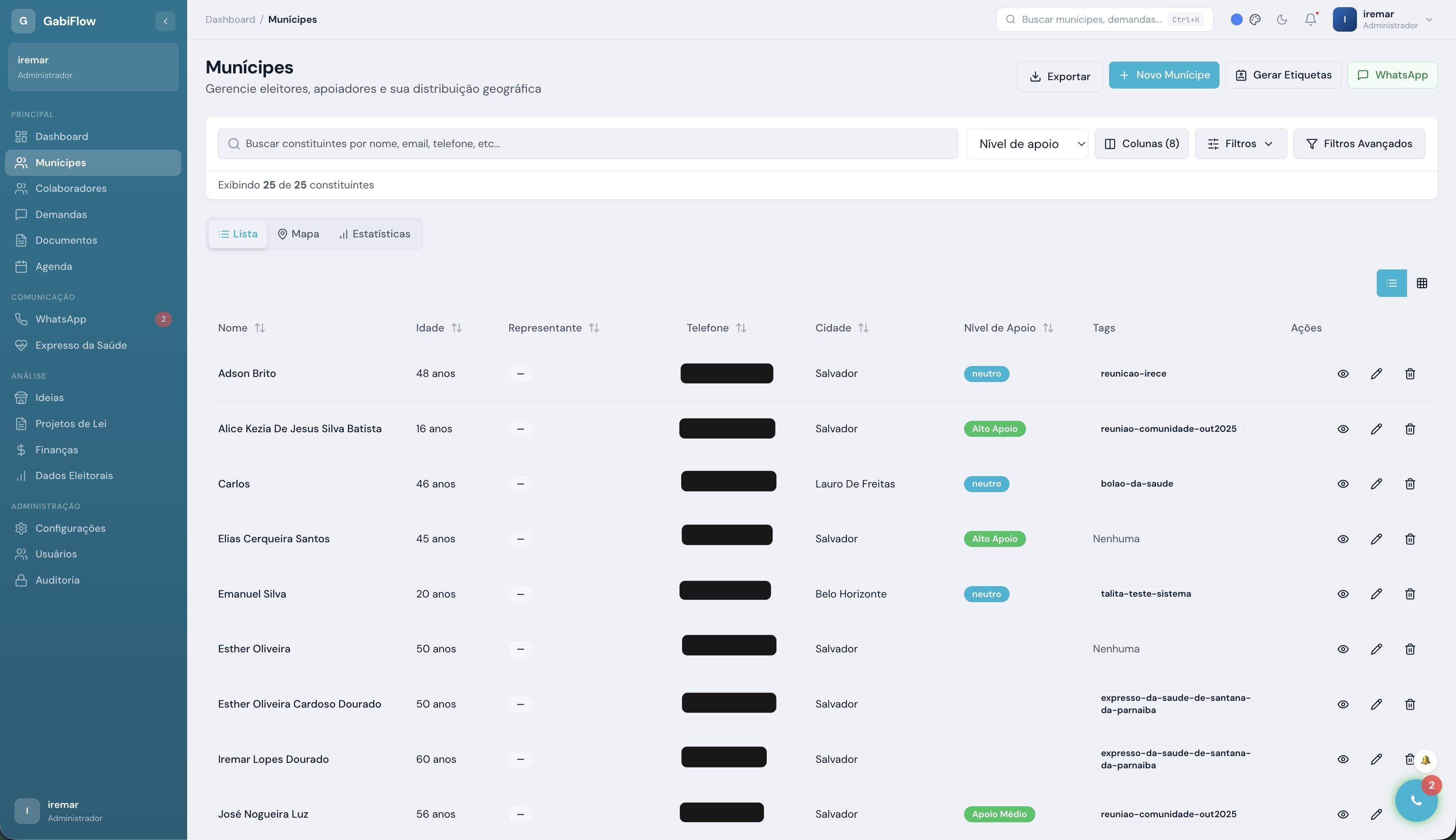The height and width of the screenshot is (840, 1456).
Task: View Carlos details via eye icon
Action: point(1343,483)
